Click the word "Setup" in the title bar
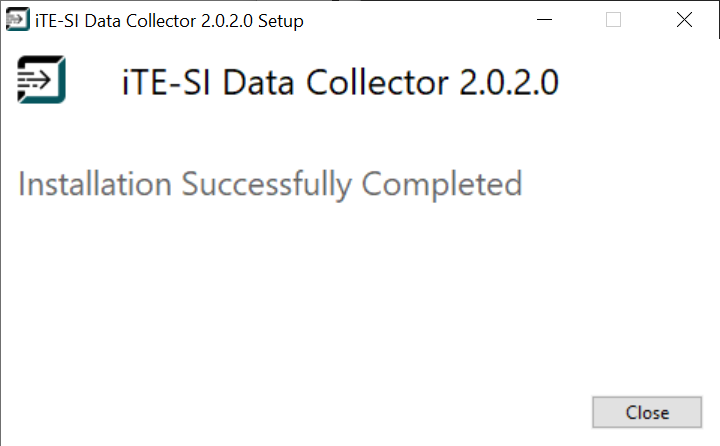 tap(281, 21)
